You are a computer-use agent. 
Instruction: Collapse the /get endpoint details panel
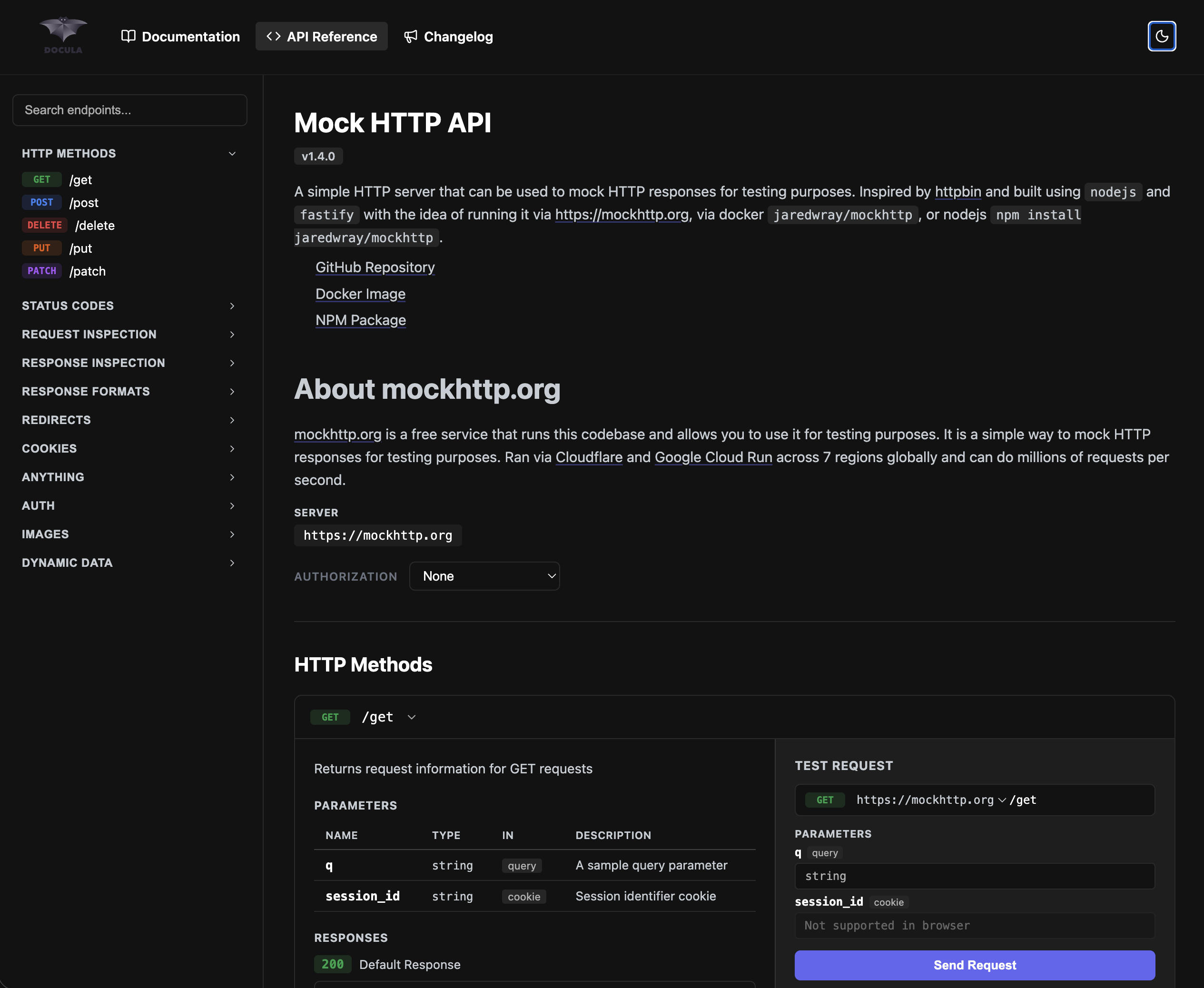click(412, 717)
